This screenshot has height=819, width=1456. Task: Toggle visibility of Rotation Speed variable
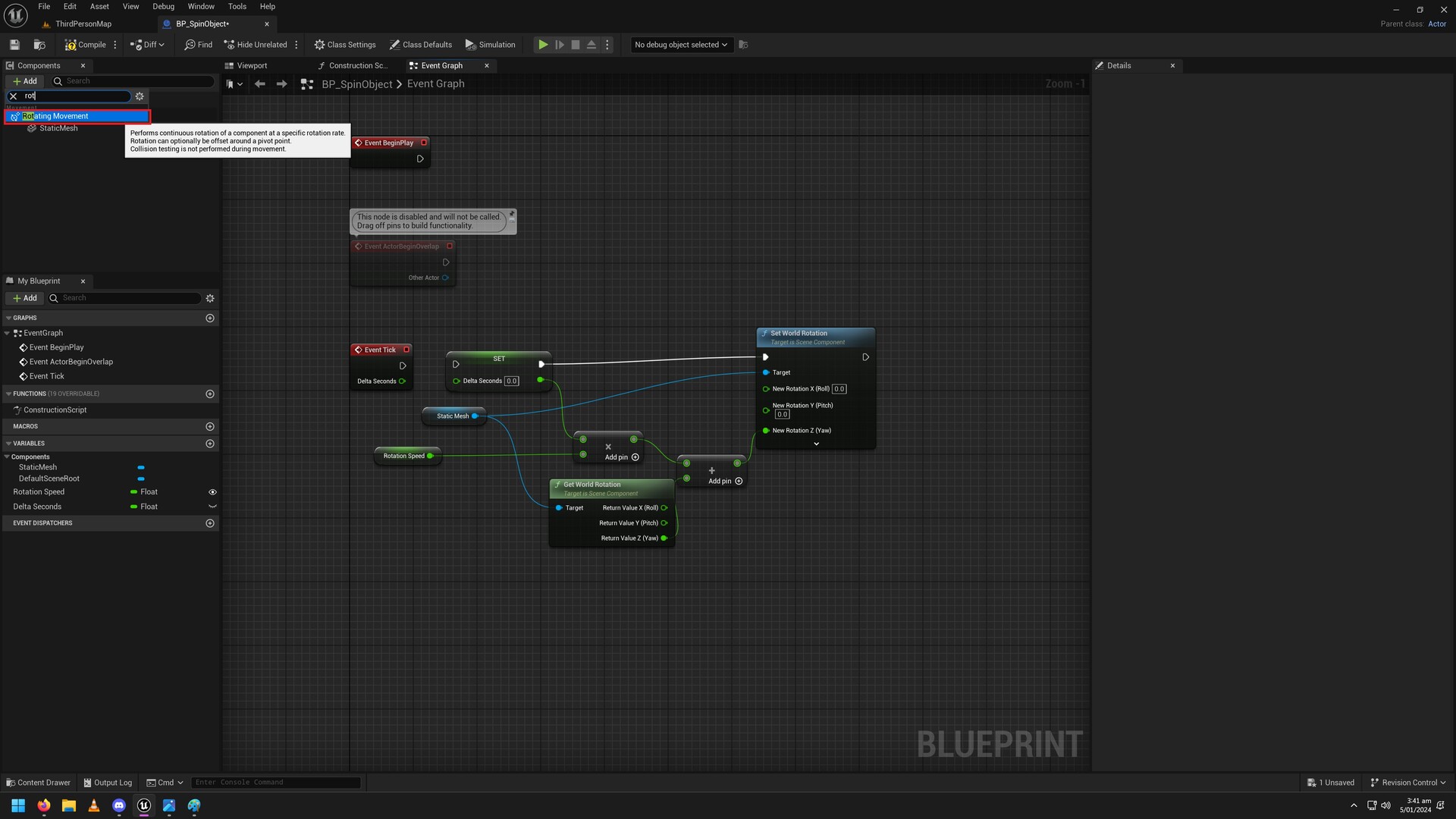[x=213, y=491]
